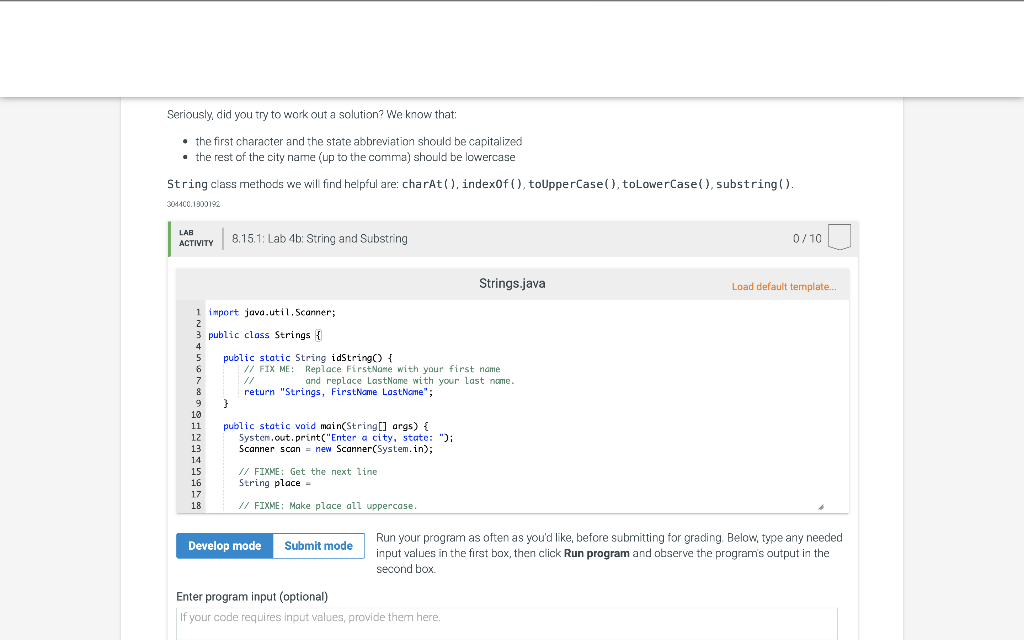Click the Enter program input (optional) label
Screen dimensions: 1024x640
pyautogui.click(x=252, y=596)
